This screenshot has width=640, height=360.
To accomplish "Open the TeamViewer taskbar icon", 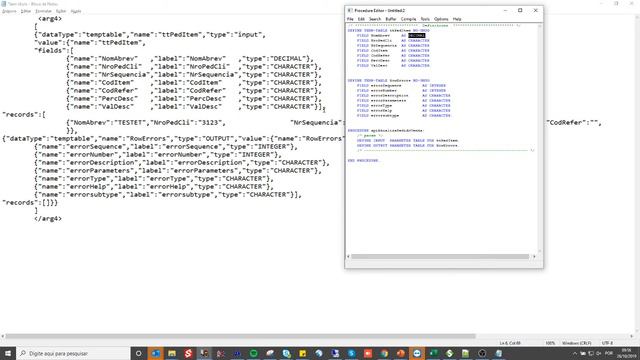I will 417,353.
